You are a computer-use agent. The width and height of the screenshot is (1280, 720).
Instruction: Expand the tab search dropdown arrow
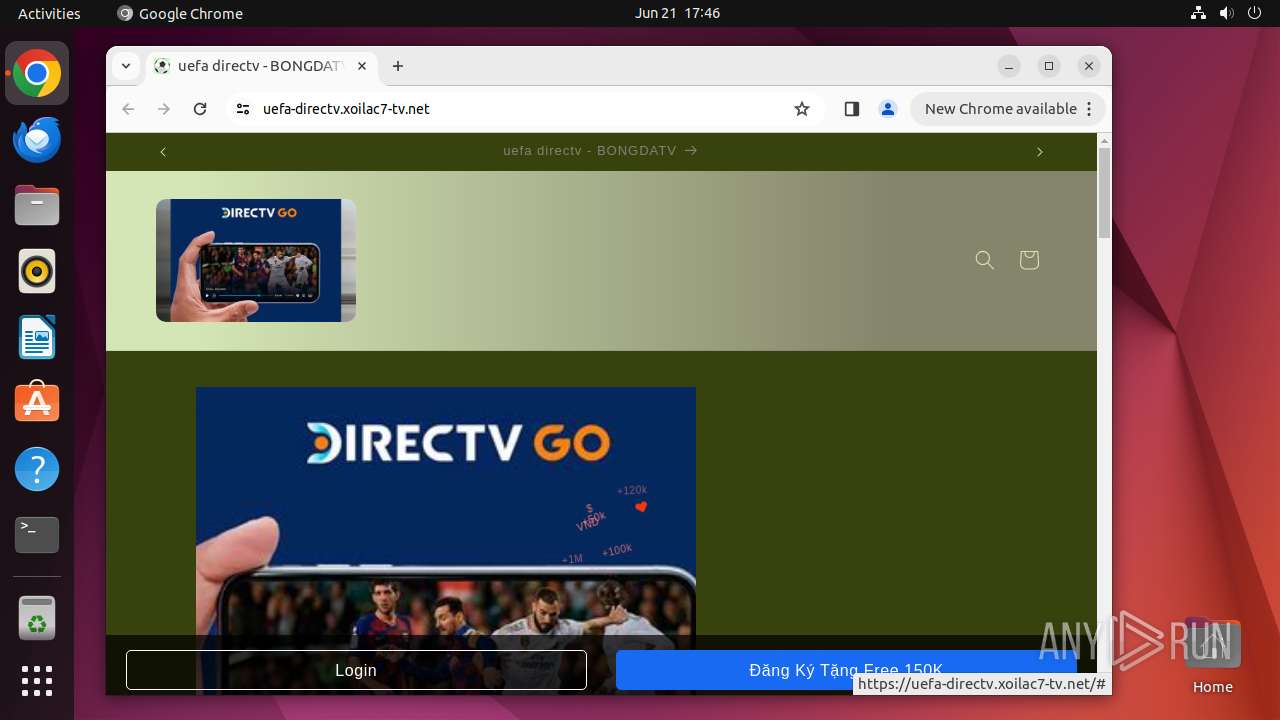point(125,66)
